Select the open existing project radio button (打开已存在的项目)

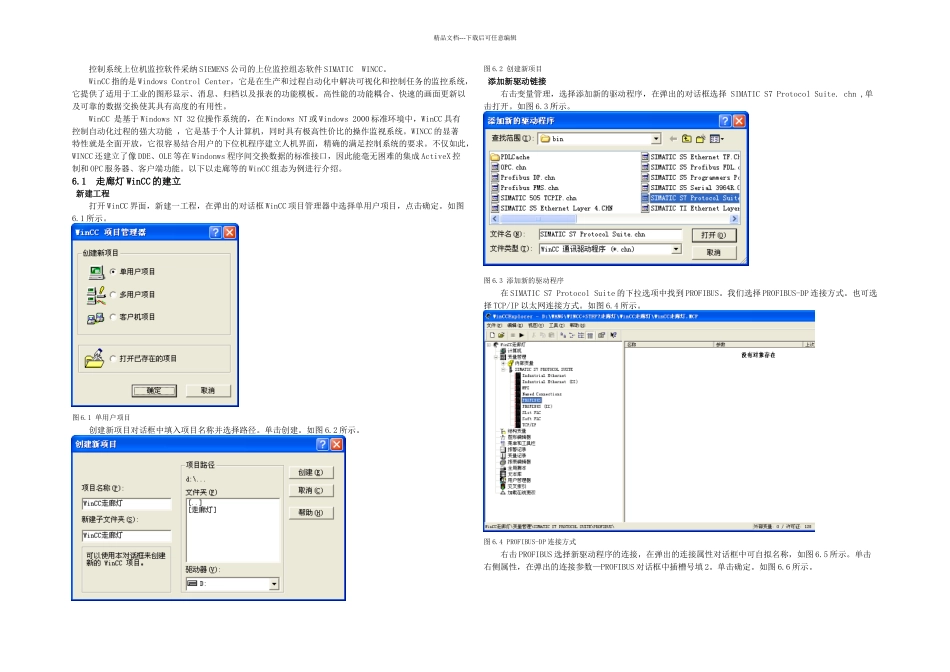coord(113,359)
